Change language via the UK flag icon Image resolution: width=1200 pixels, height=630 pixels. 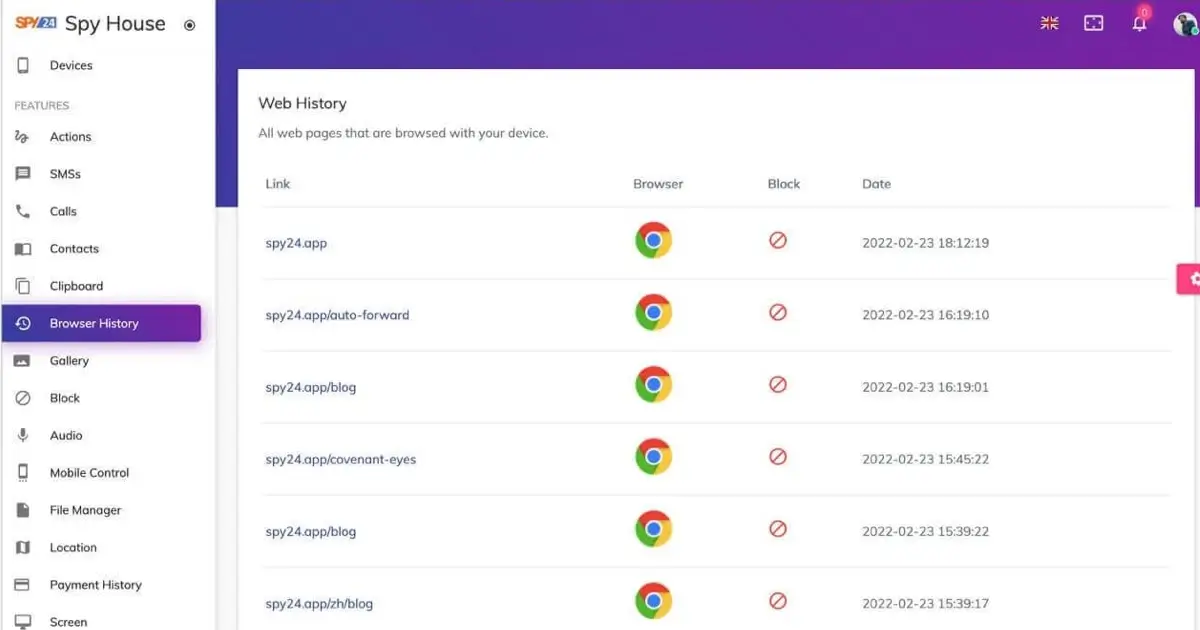coord(1049,23)
